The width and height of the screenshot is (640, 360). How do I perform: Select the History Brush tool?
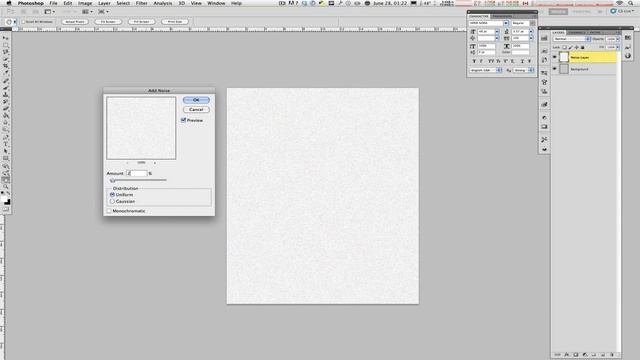point(6,102)
